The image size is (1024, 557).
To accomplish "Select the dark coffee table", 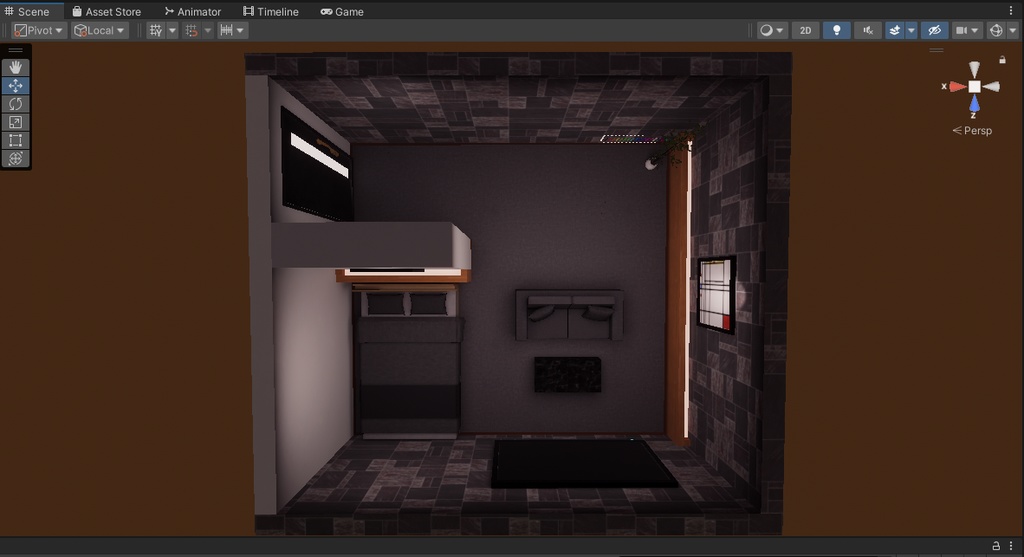I will click(x=568, y=374).
